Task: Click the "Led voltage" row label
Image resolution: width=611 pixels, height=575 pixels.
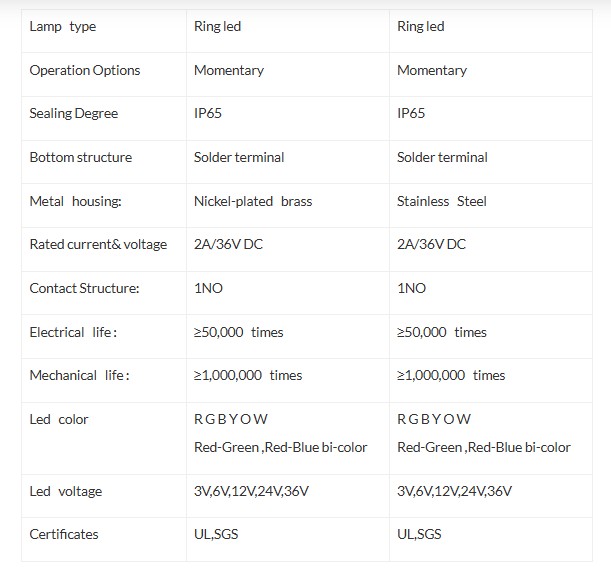Action: coord(66,491)
